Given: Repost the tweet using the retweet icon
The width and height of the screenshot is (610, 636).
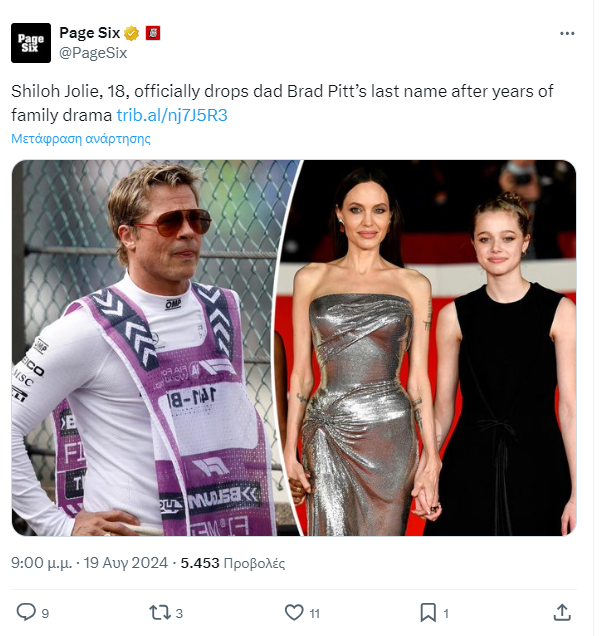Looking at the screenshot, I should [x=159, y=611].
